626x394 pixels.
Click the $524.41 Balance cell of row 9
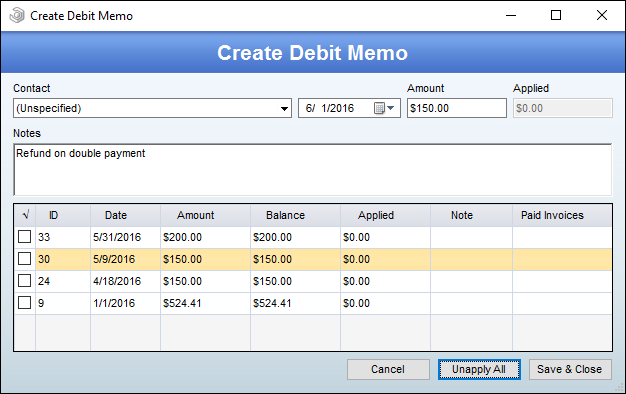(295, 303)
